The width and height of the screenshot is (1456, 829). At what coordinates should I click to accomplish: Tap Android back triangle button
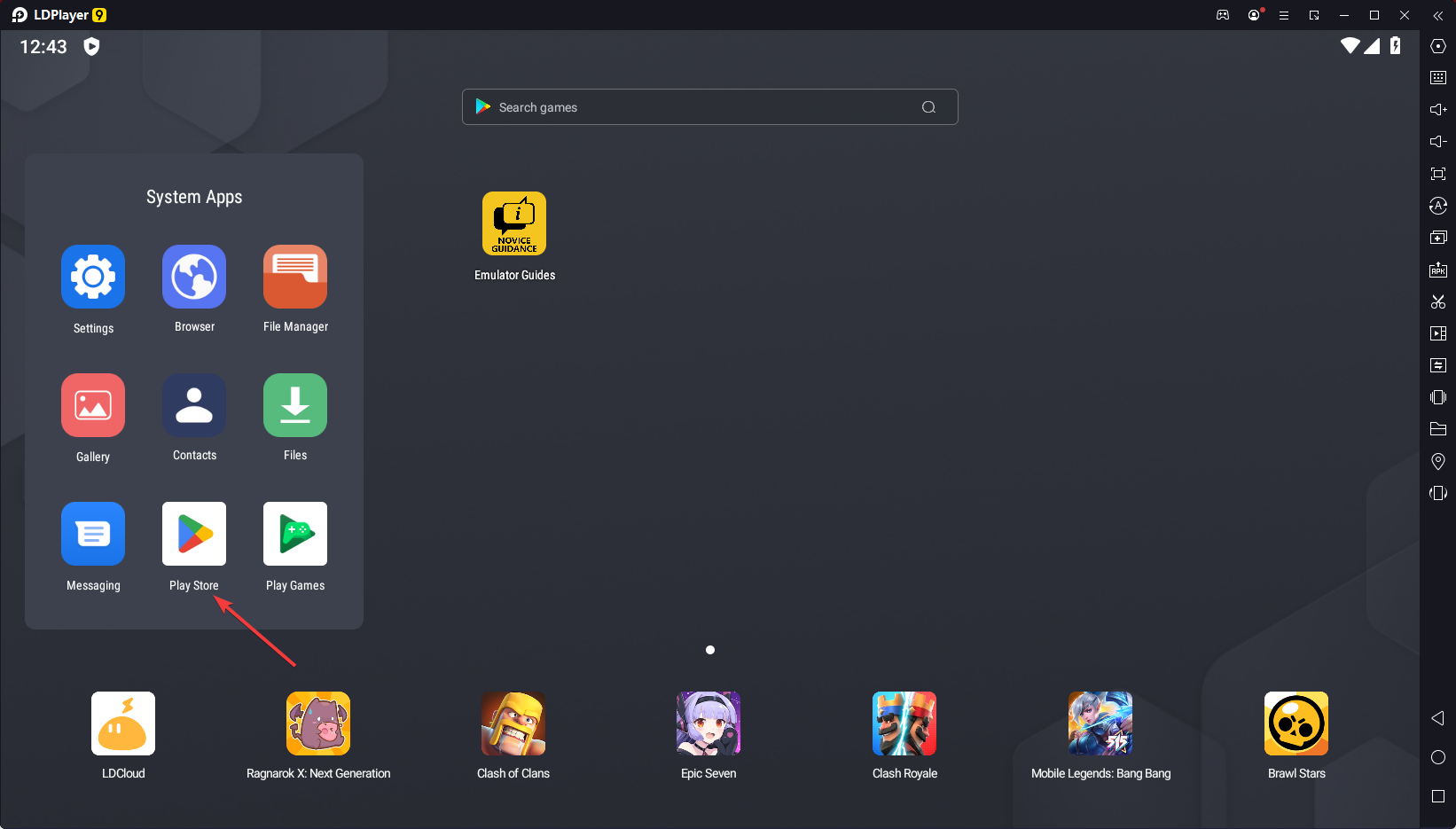coord(1438,718)
